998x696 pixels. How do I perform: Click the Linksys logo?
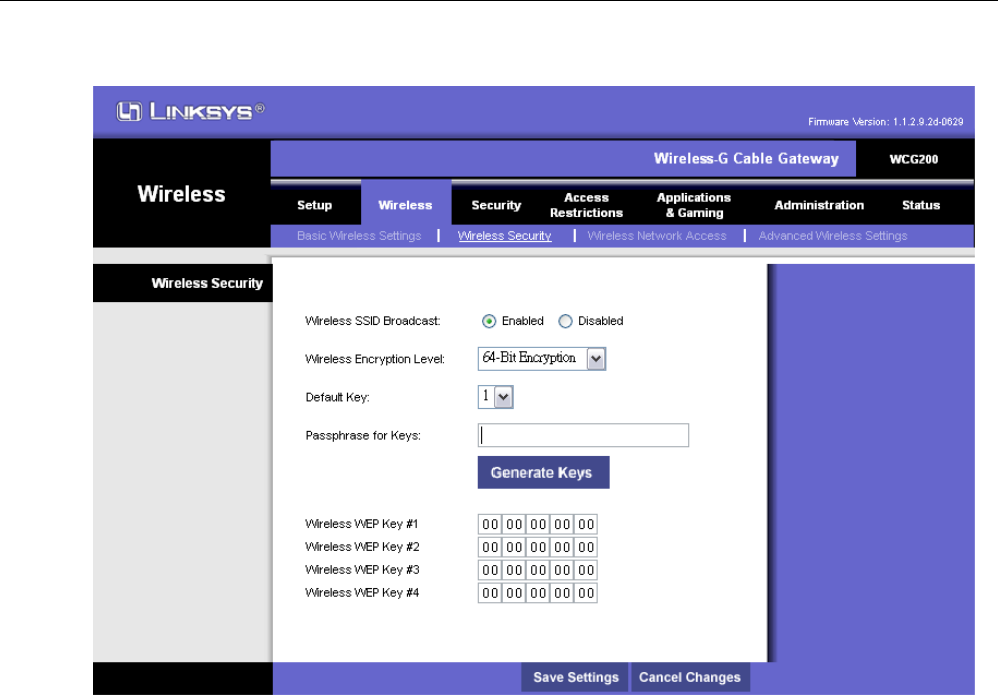coord(190,111)
